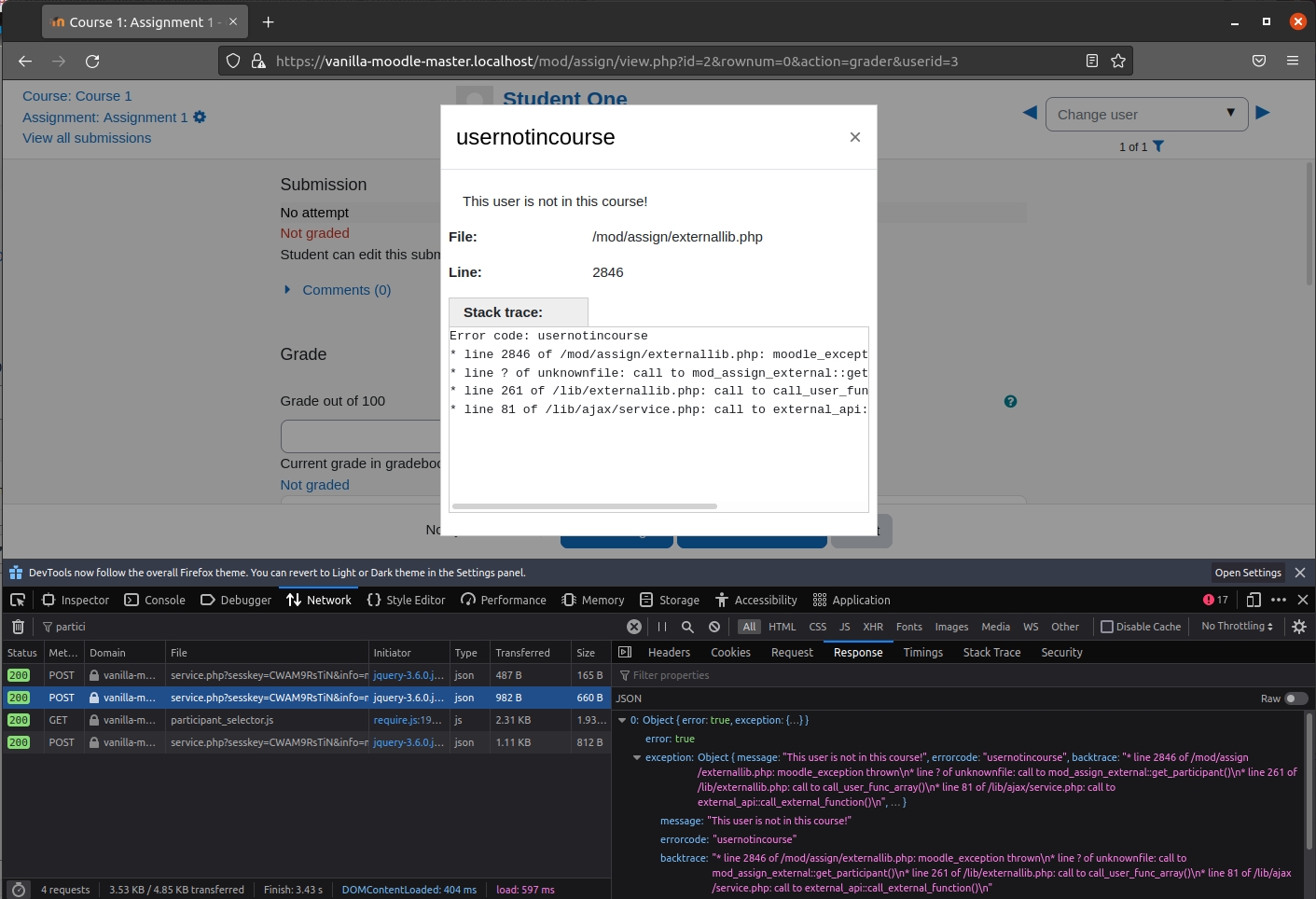Toggle the All request type filter
Image resolution: width=1316 pixels, height=899 pixels.
click(x=750, y=627)
